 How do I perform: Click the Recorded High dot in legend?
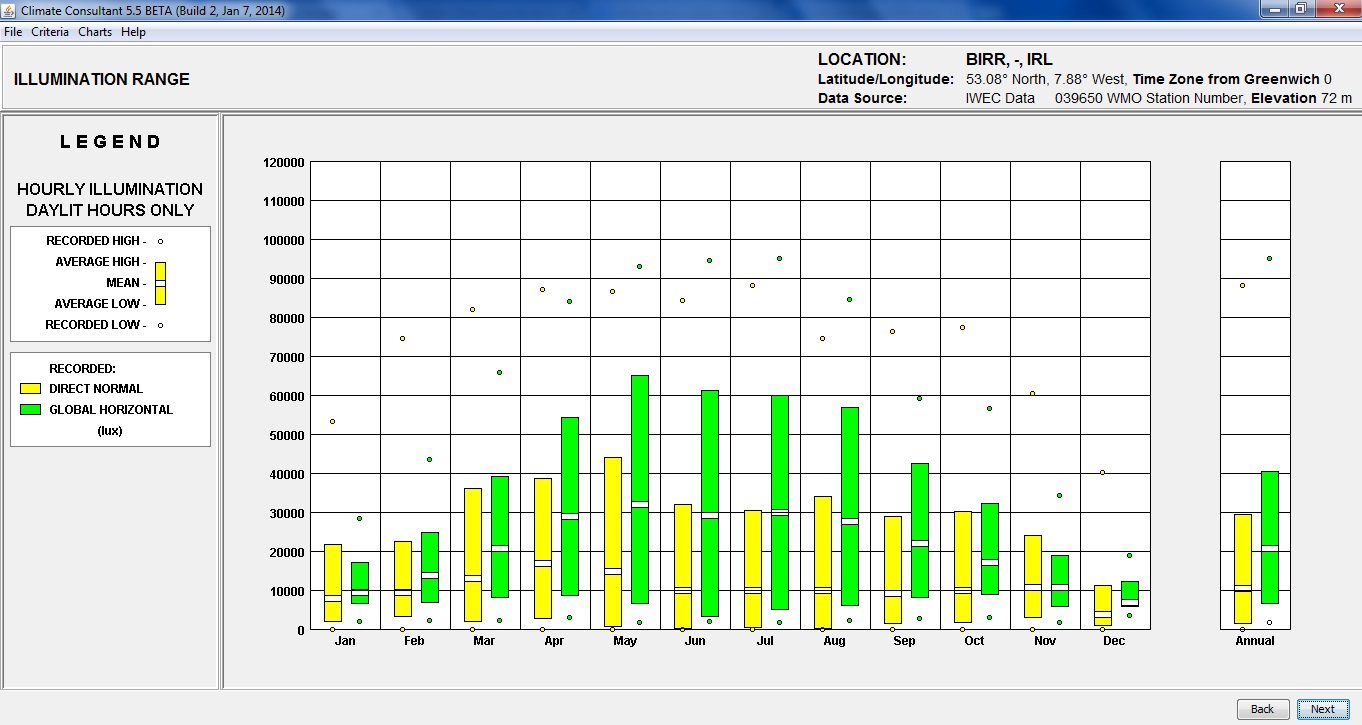click(x=160, y=241)
